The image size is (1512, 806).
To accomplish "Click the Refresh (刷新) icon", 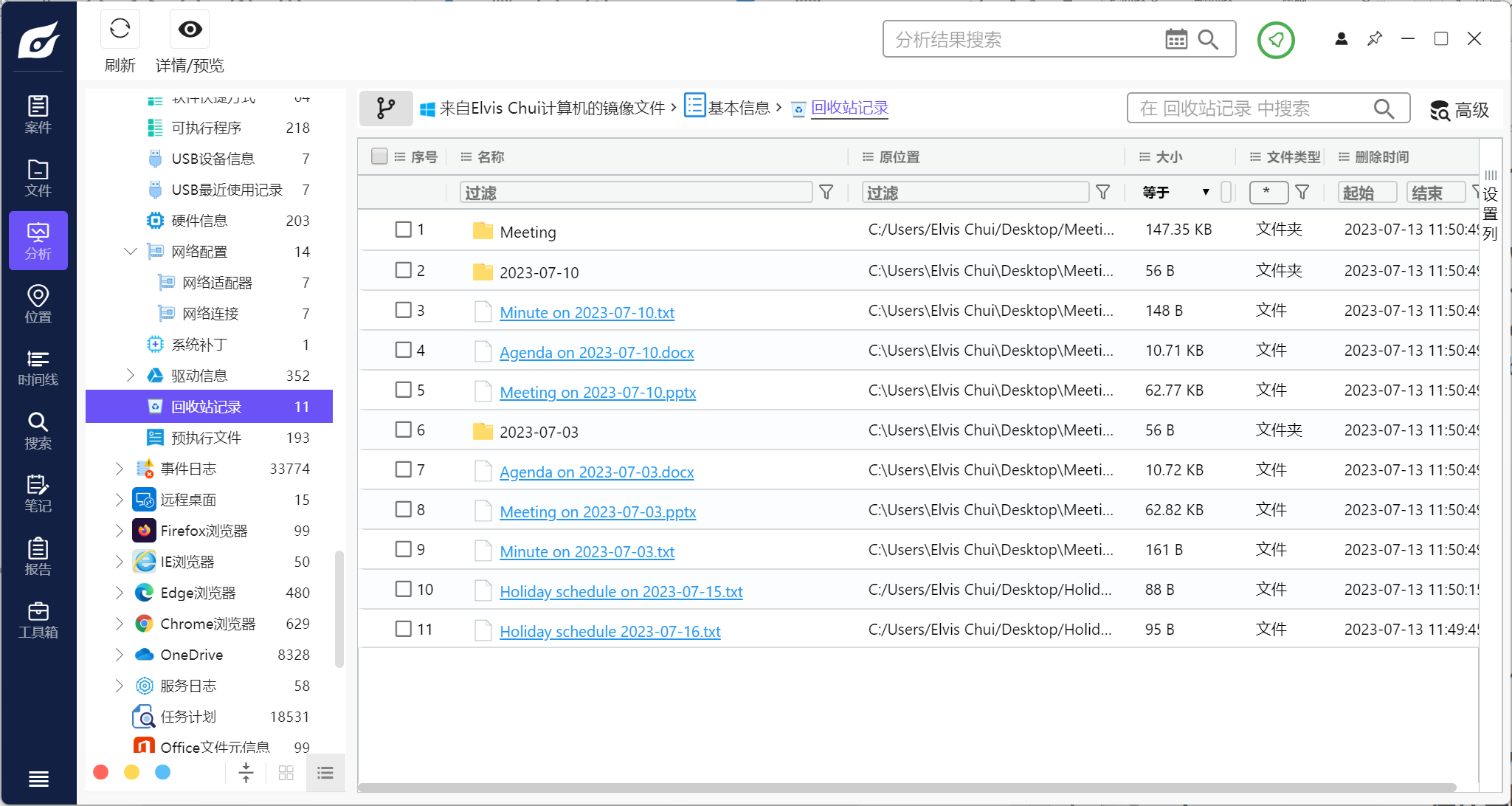I will point(120,30).
